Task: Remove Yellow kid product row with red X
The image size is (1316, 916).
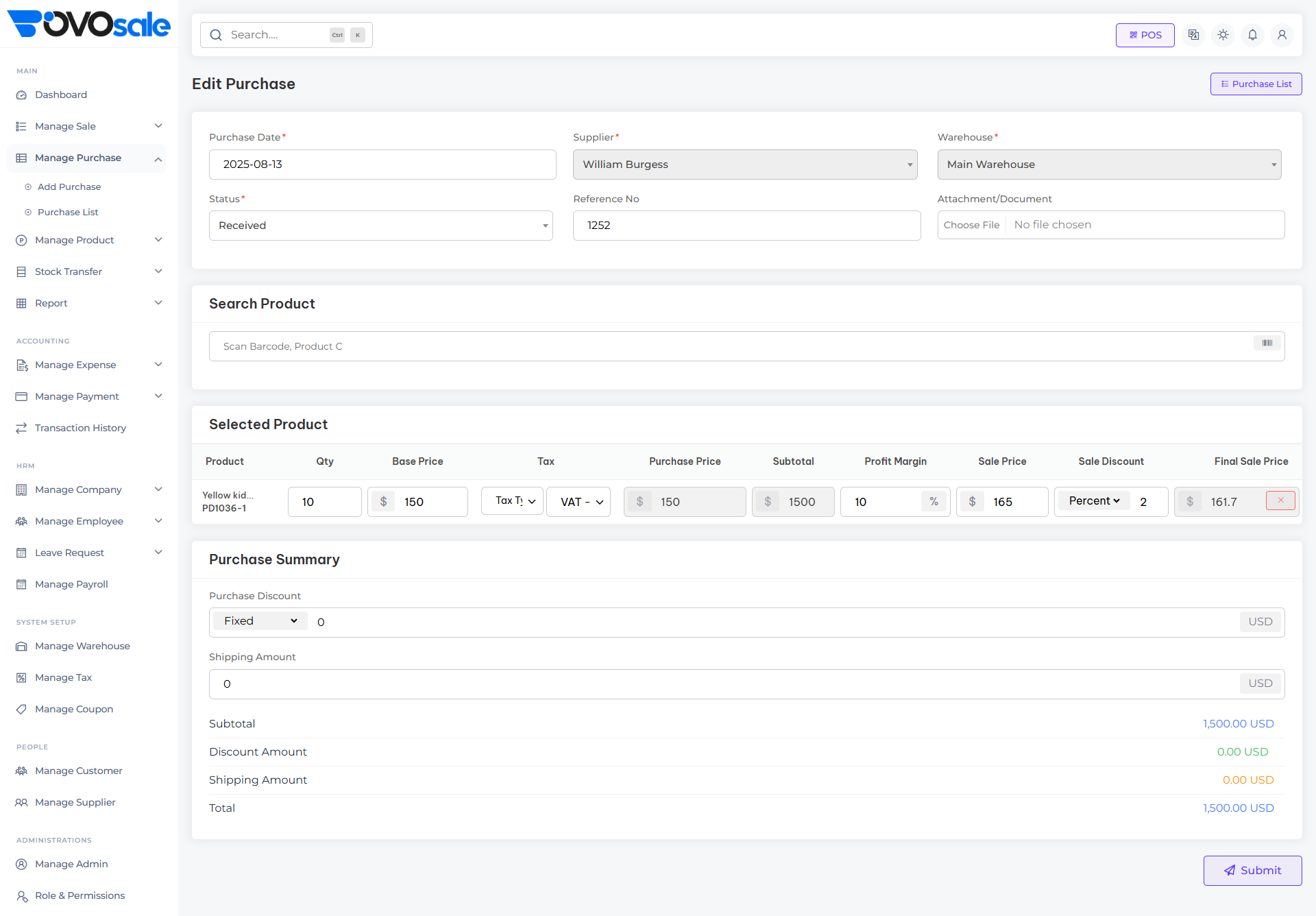Action: pyautogui.click(x=1280, y=501)
